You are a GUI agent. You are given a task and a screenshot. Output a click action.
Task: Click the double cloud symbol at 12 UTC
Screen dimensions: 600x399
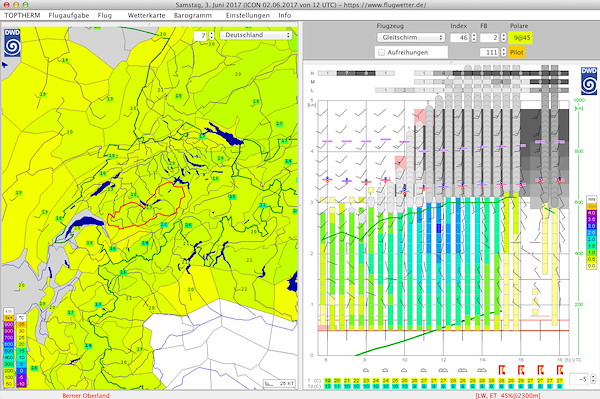[x=443, y=370]
